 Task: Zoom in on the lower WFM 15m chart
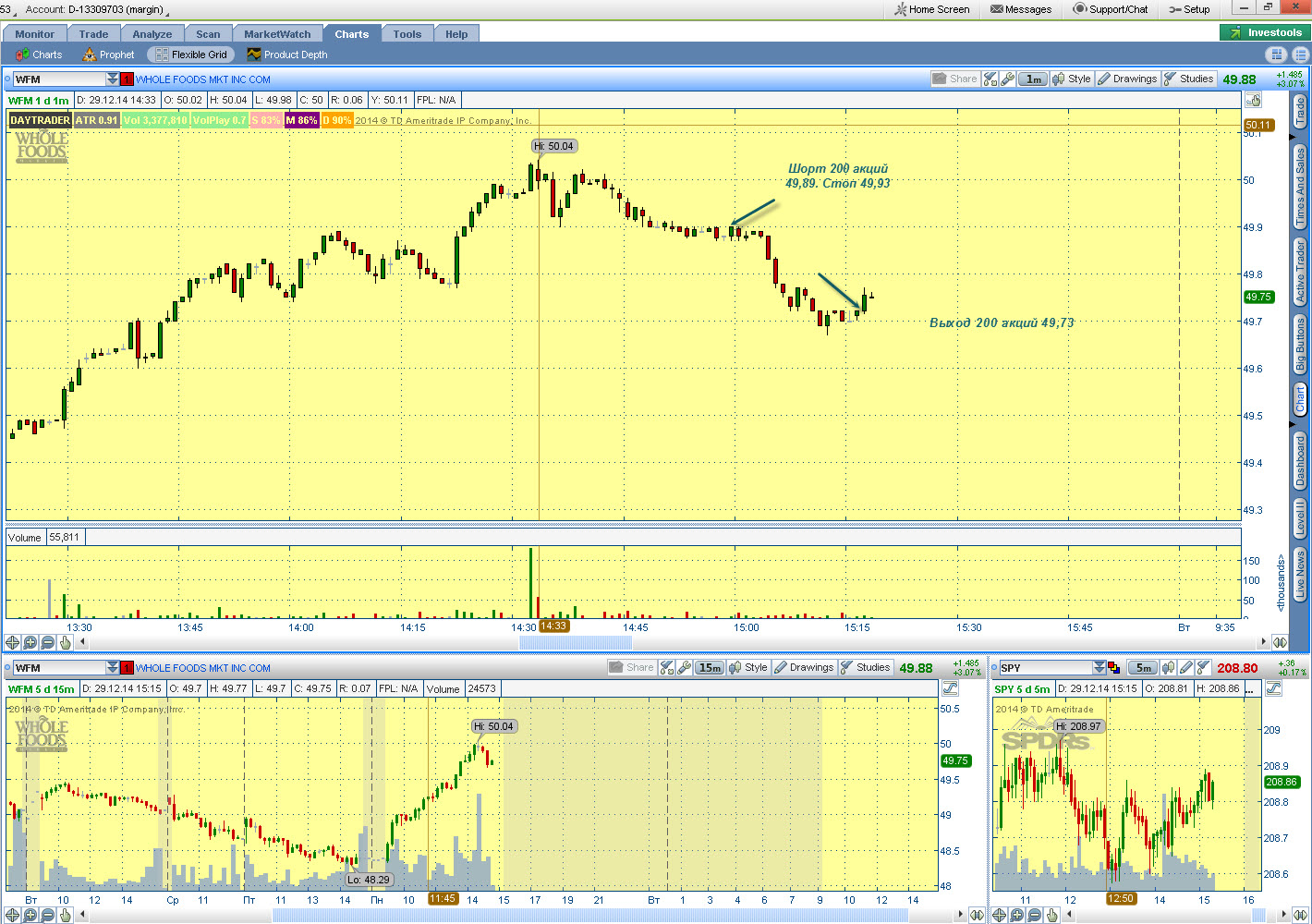pos(30,916)
